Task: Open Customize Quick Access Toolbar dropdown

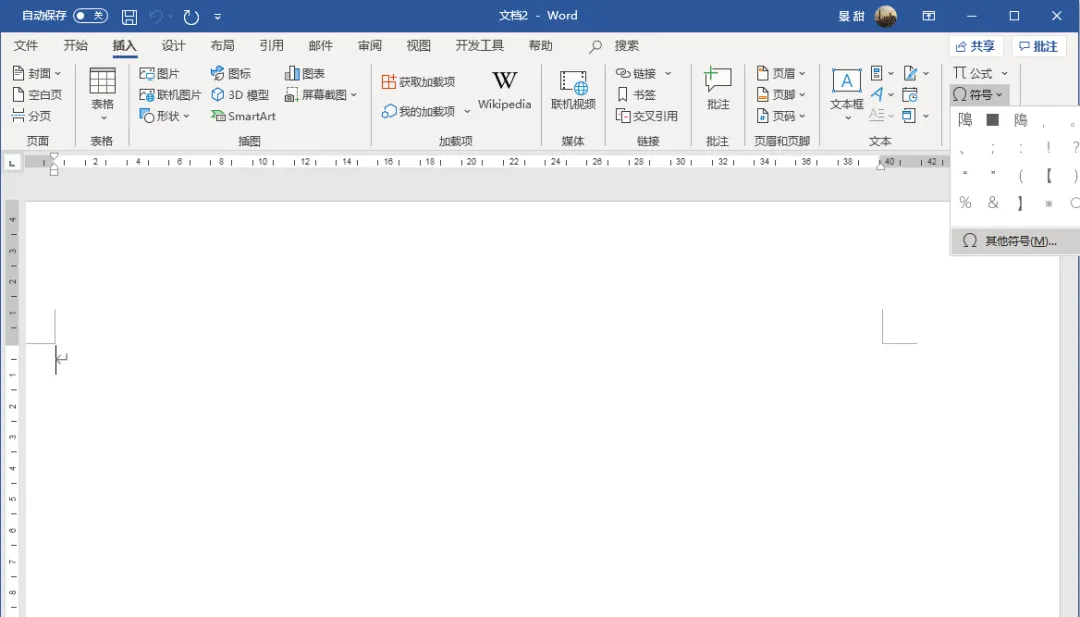Action: coord(218,17)
